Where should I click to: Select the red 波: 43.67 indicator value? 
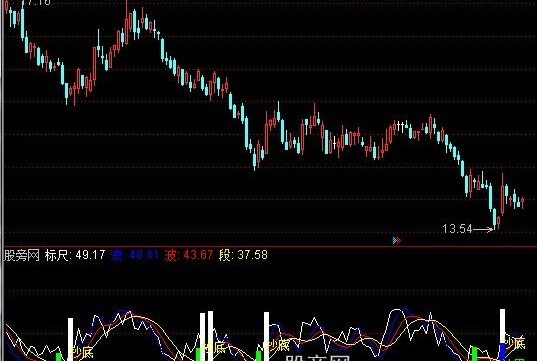tap(189, 255)
